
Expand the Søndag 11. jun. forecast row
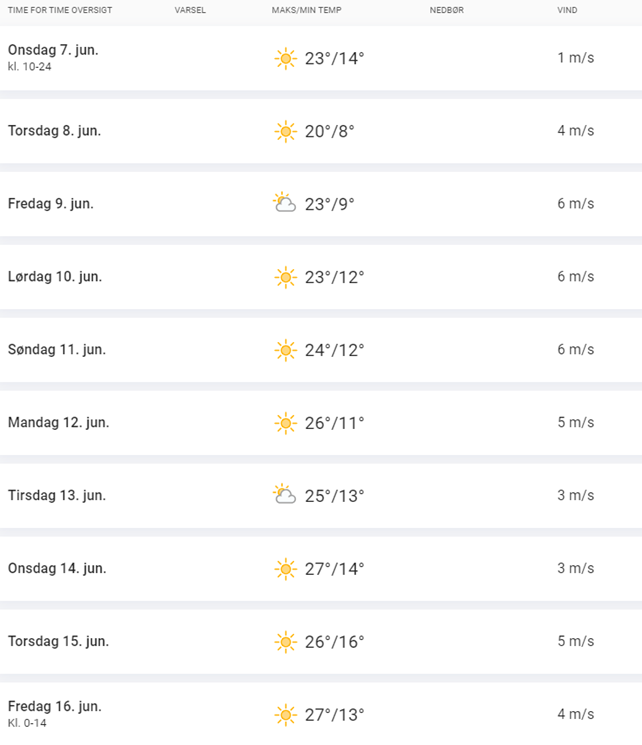coord(321,350)
